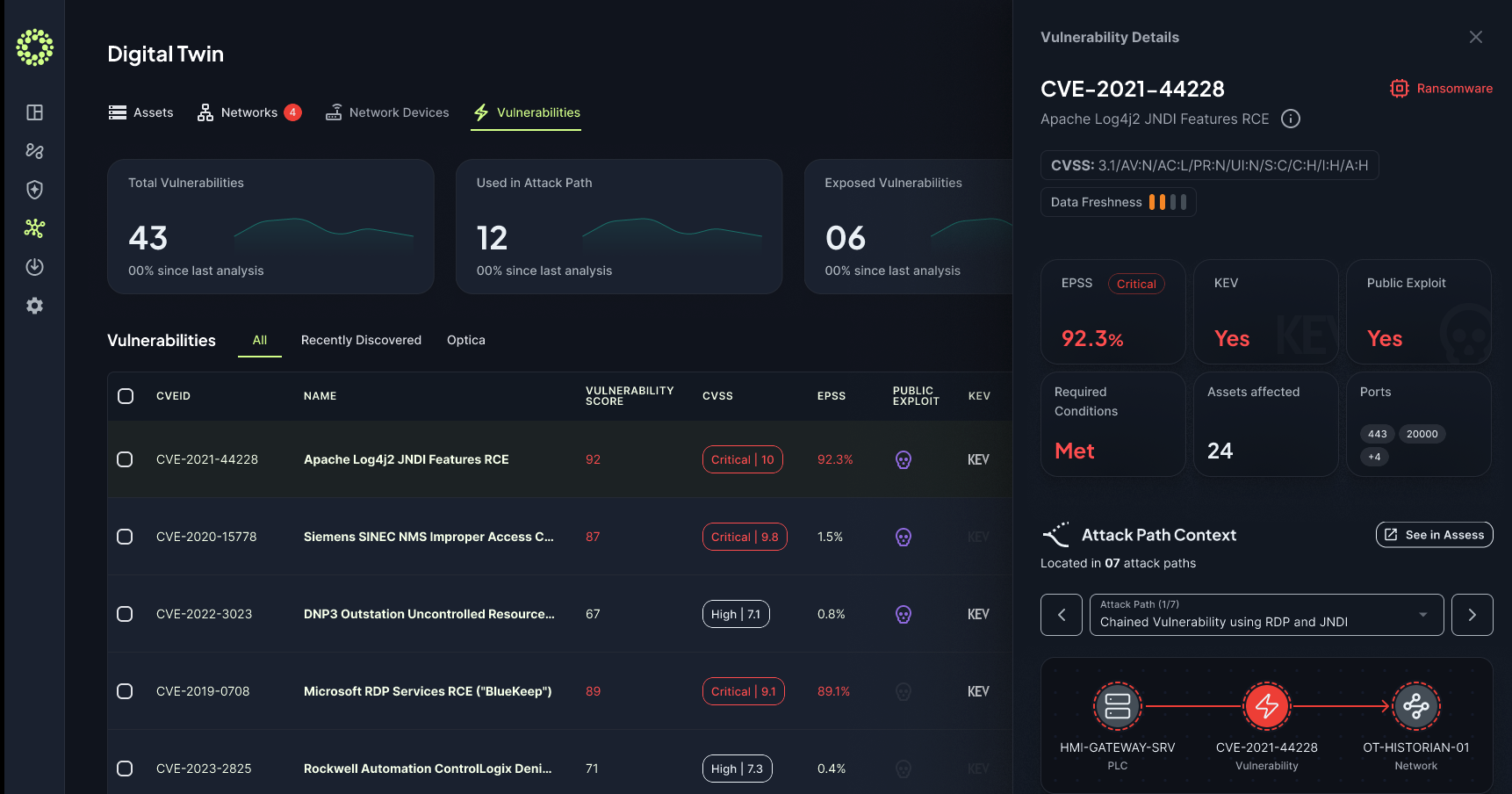1512x794 pixels.
Task: Open the download reports sidebar icon
Action: (35, 267)
